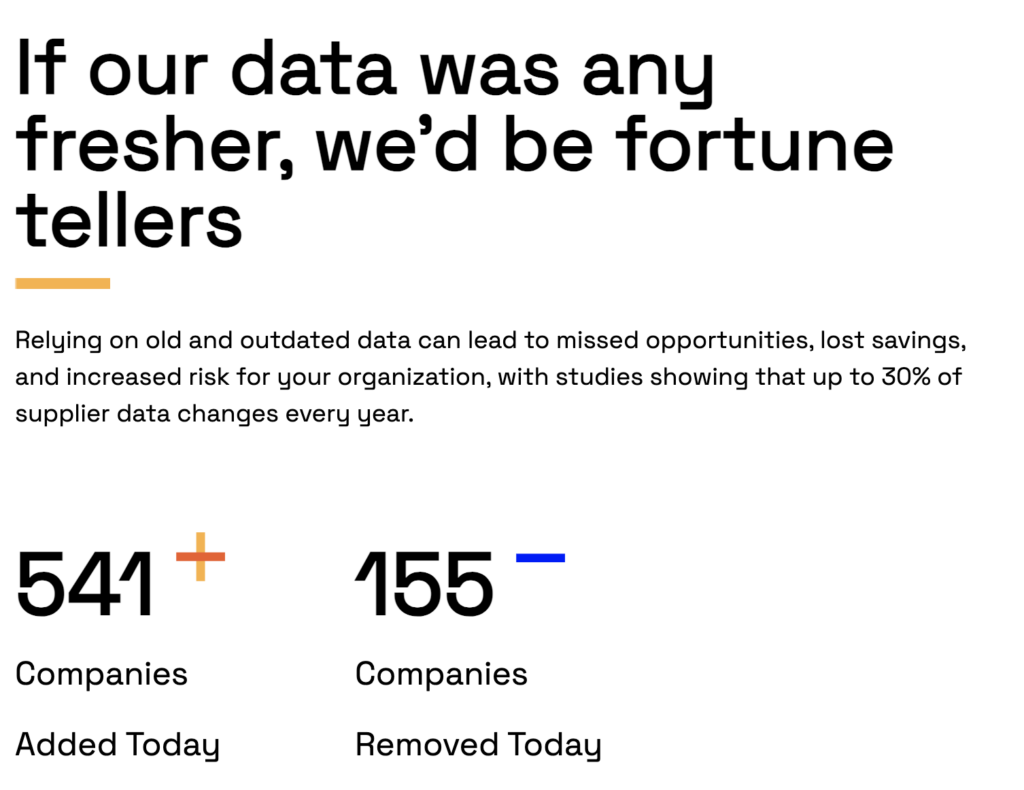Select the number 541 counter
The image size is (1024, 790).
(85, 584)
